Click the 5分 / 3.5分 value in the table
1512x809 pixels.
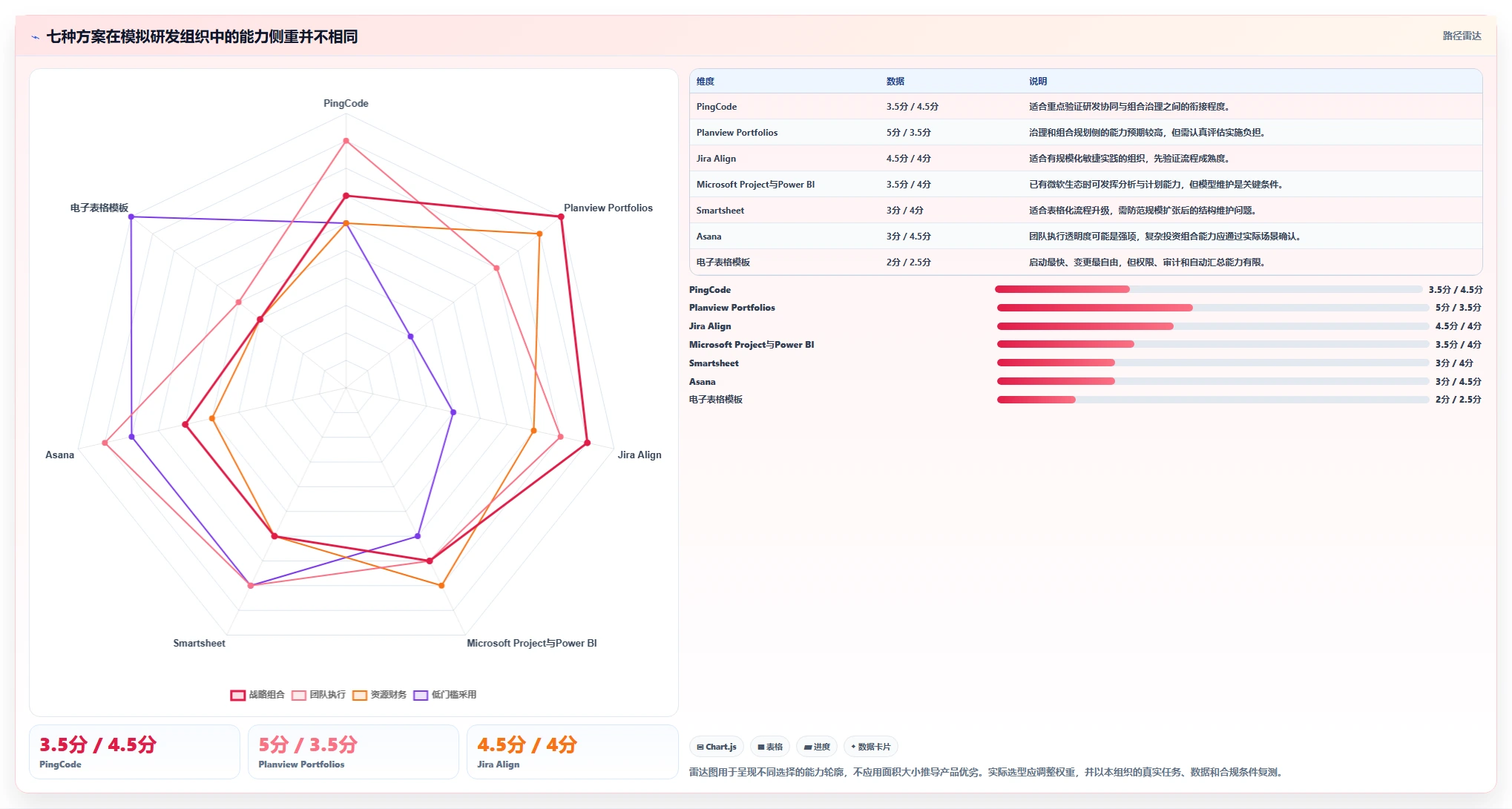(x=909, y=133)
